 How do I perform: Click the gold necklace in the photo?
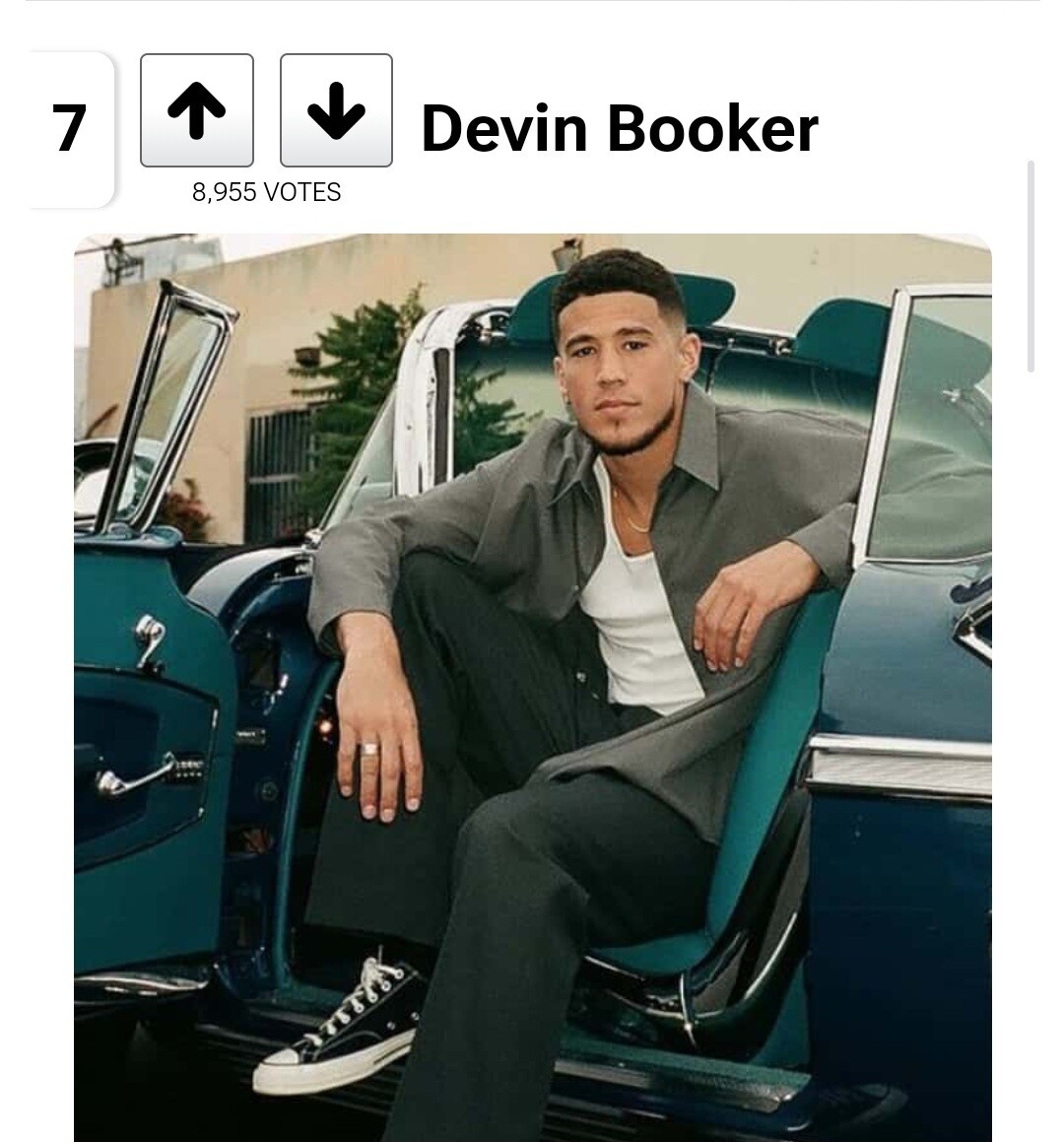pyautogui.click(x=630, y=513)
